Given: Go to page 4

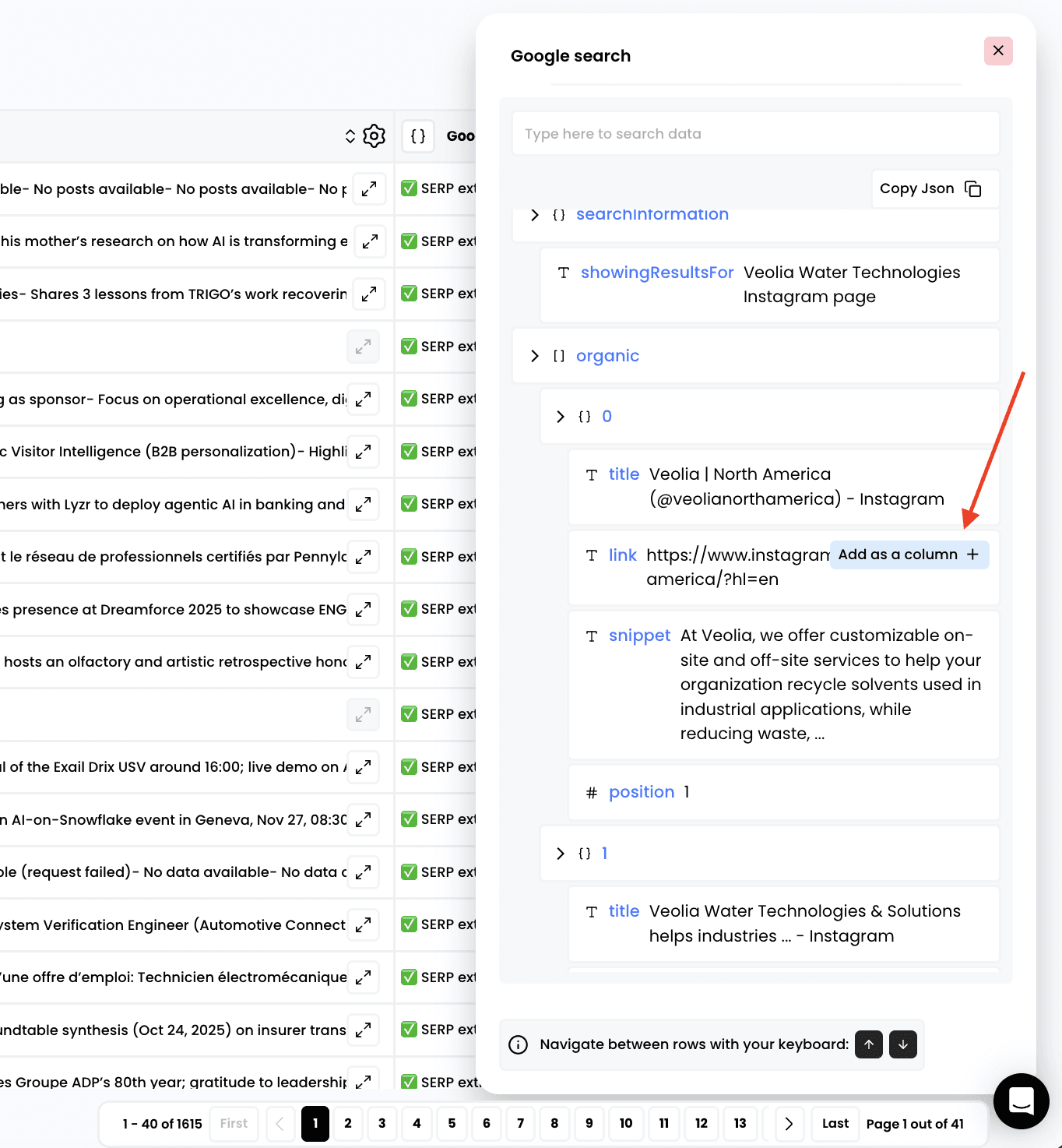Looking at the screenshot, I should click(x=417, y=1123).
